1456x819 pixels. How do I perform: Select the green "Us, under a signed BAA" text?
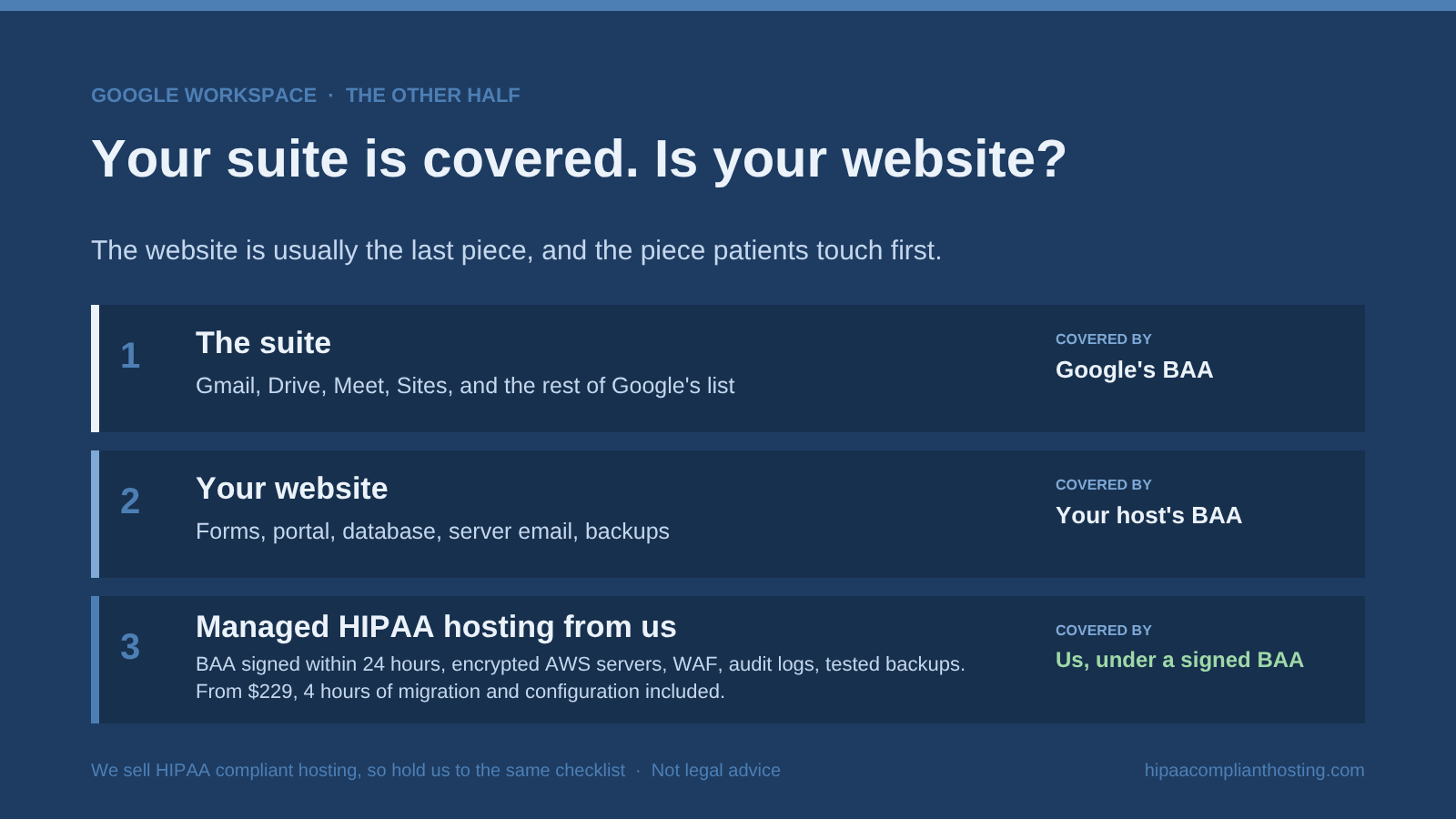click(1179, 660)
